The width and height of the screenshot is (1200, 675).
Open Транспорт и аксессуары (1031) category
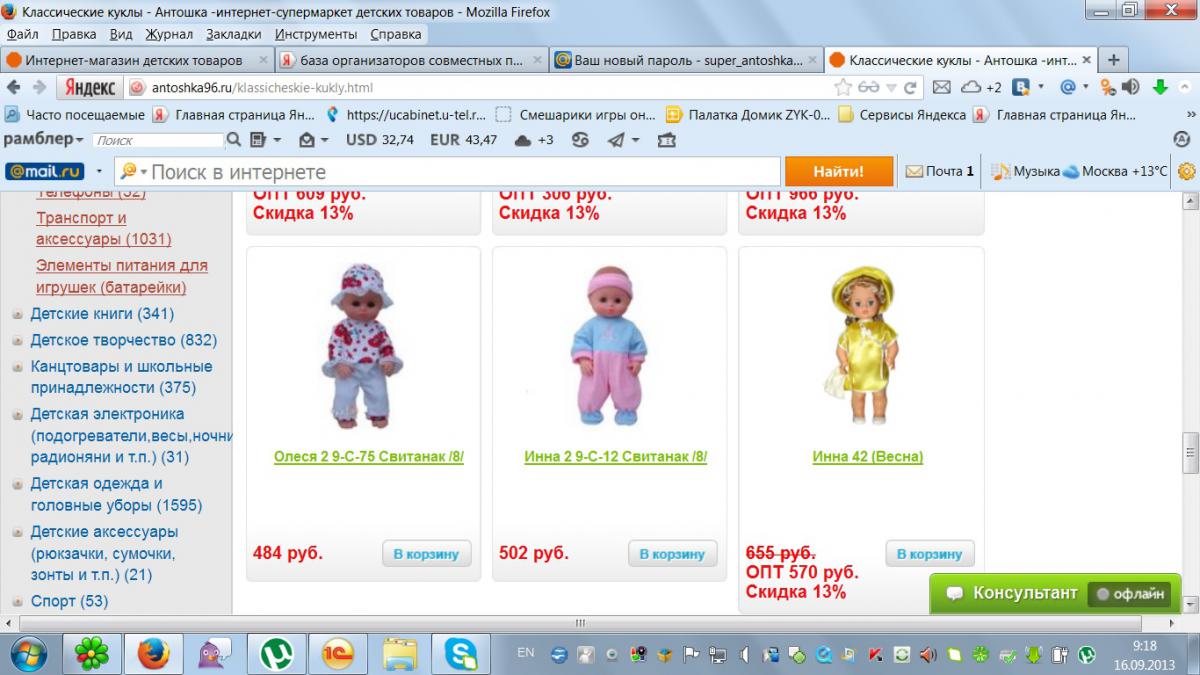[x=103, y=229]
